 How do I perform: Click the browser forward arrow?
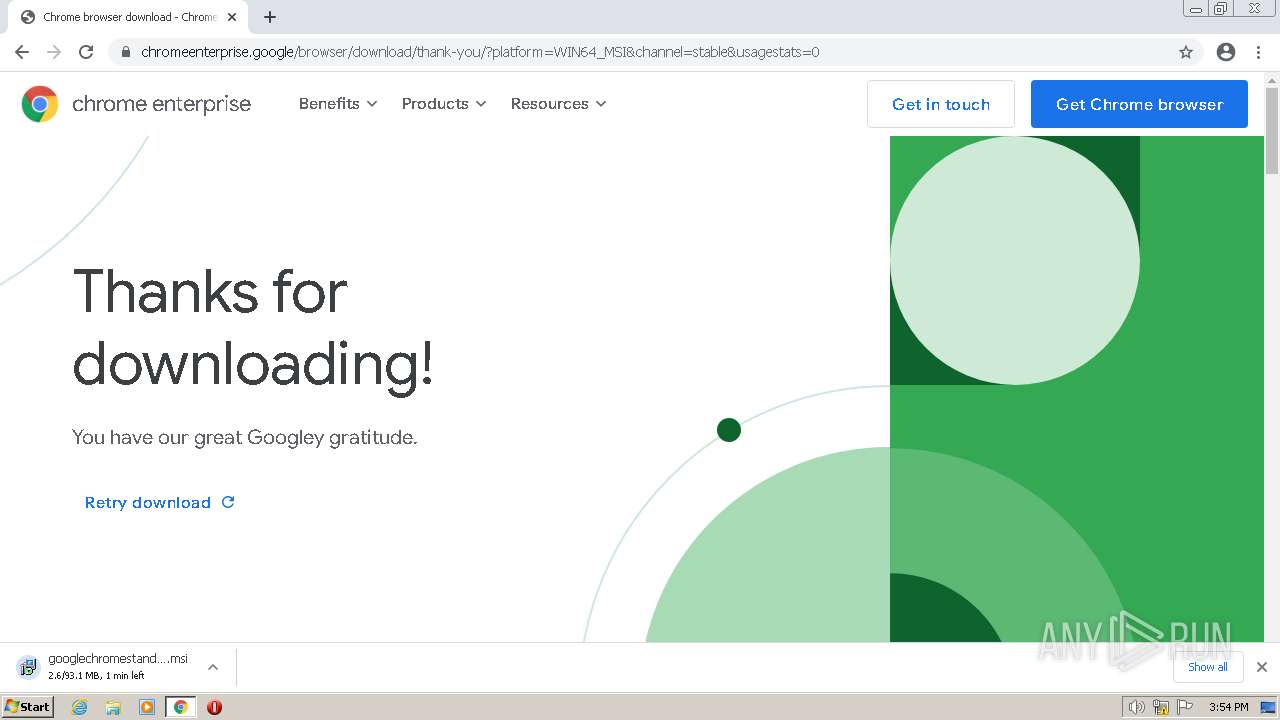tap(54, 52)
